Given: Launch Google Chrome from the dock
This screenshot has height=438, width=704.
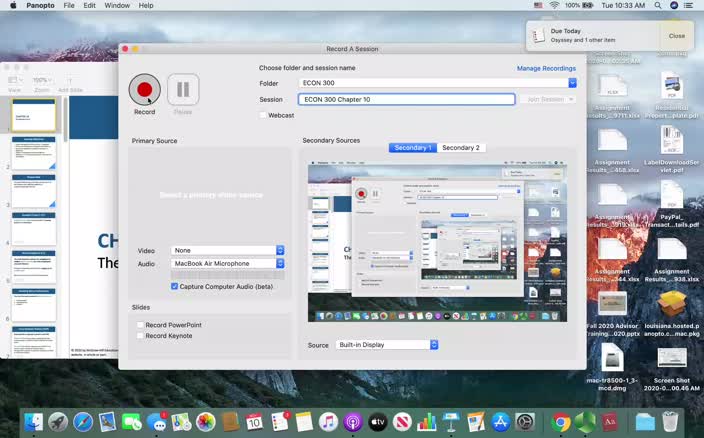Looking at the screenshot, I should (x=562, y=422).
